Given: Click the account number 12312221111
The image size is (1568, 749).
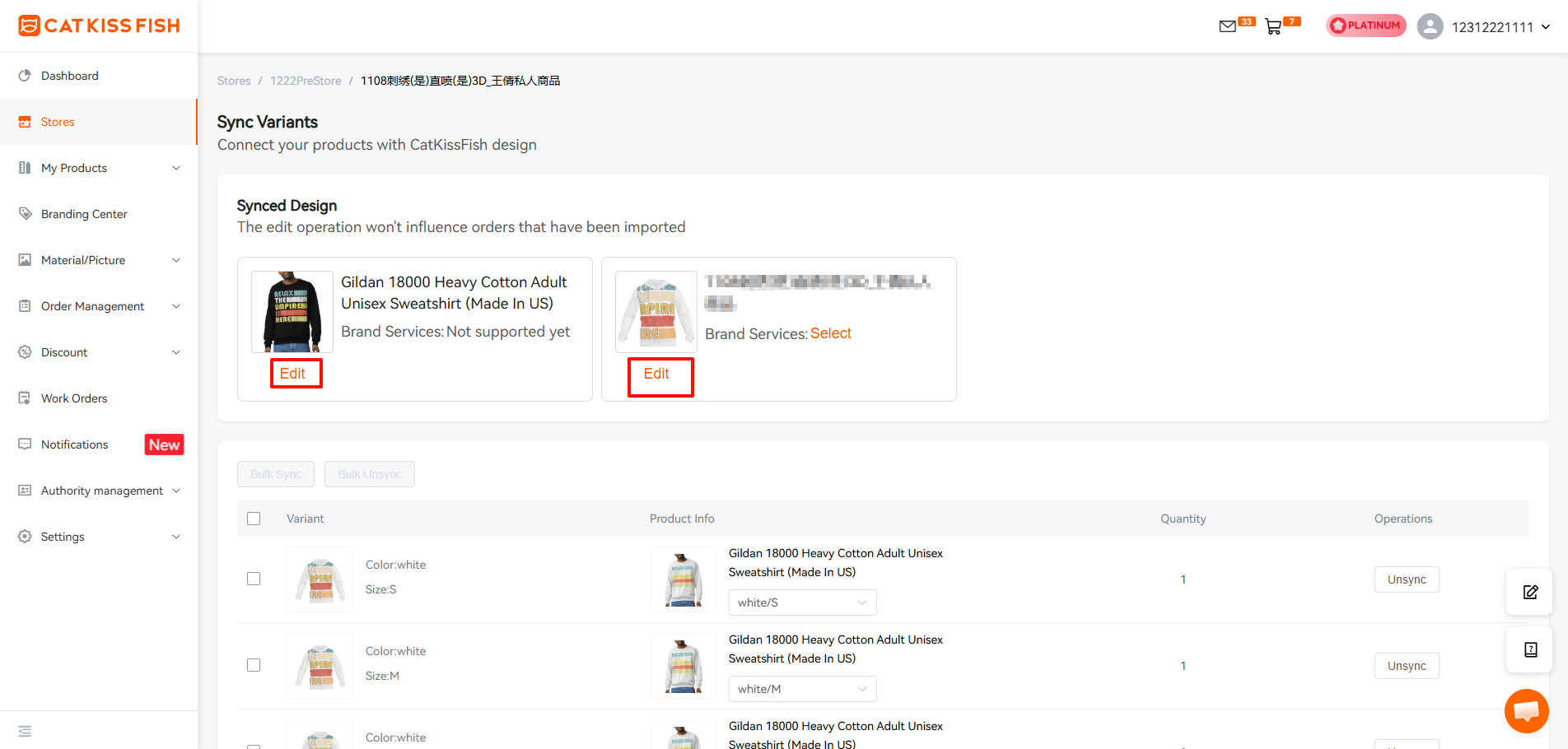Looking at the screenshot, I should pos(1492,27).
